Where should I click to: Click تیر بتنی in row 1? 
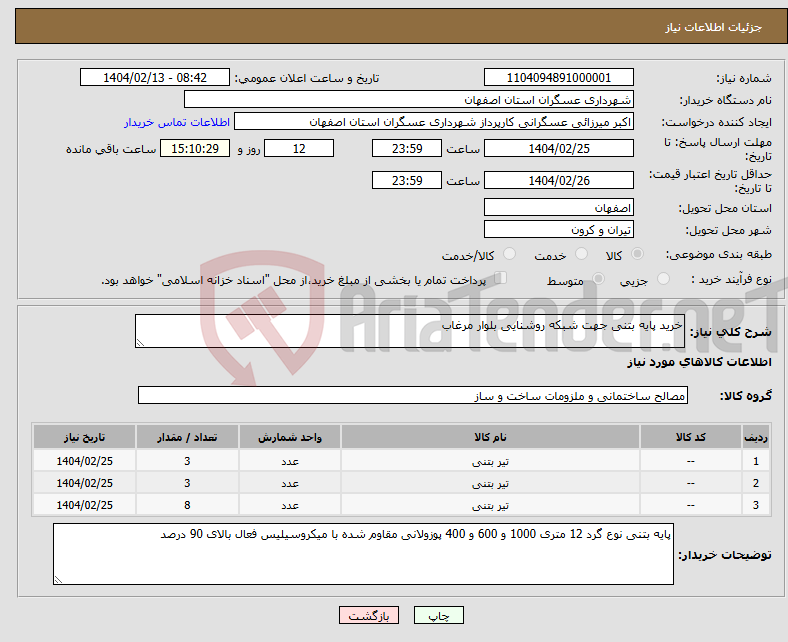tap(490, 461)
